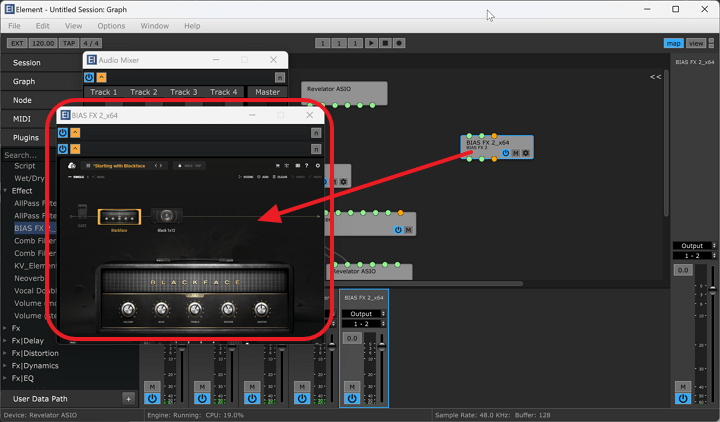Open the Help menu

tap(192, 26)
